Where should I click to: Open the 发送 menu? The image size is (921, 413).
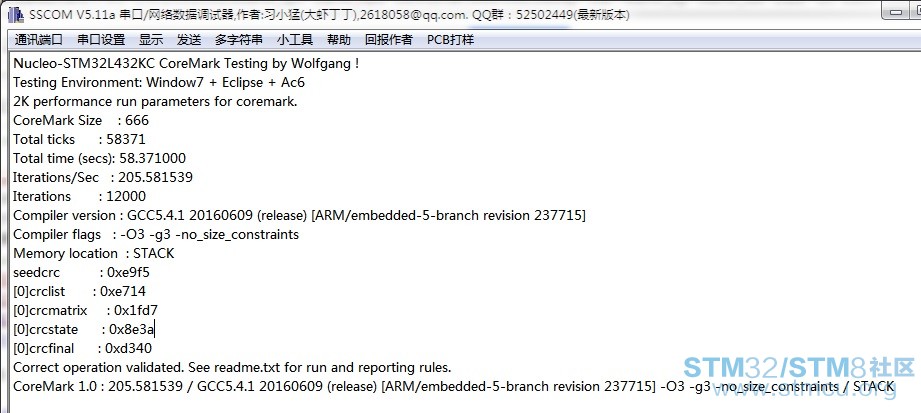point(189,40)
